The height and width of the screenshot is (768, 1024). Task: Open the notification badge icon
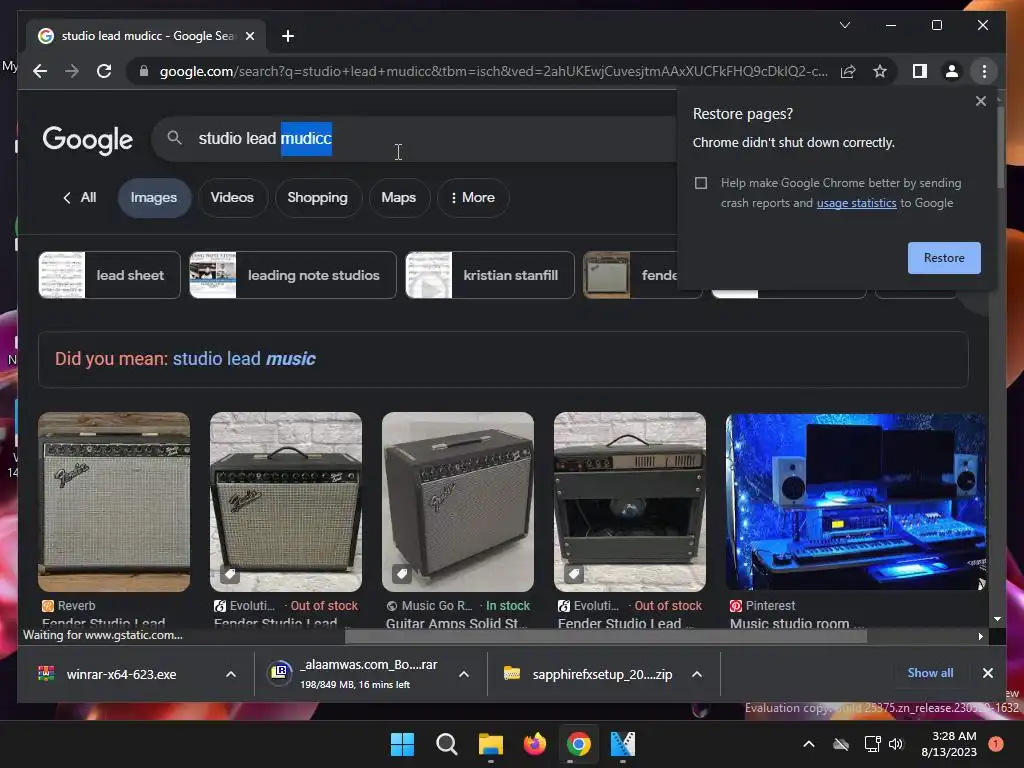pyautogui.click(x=995, y=744)
